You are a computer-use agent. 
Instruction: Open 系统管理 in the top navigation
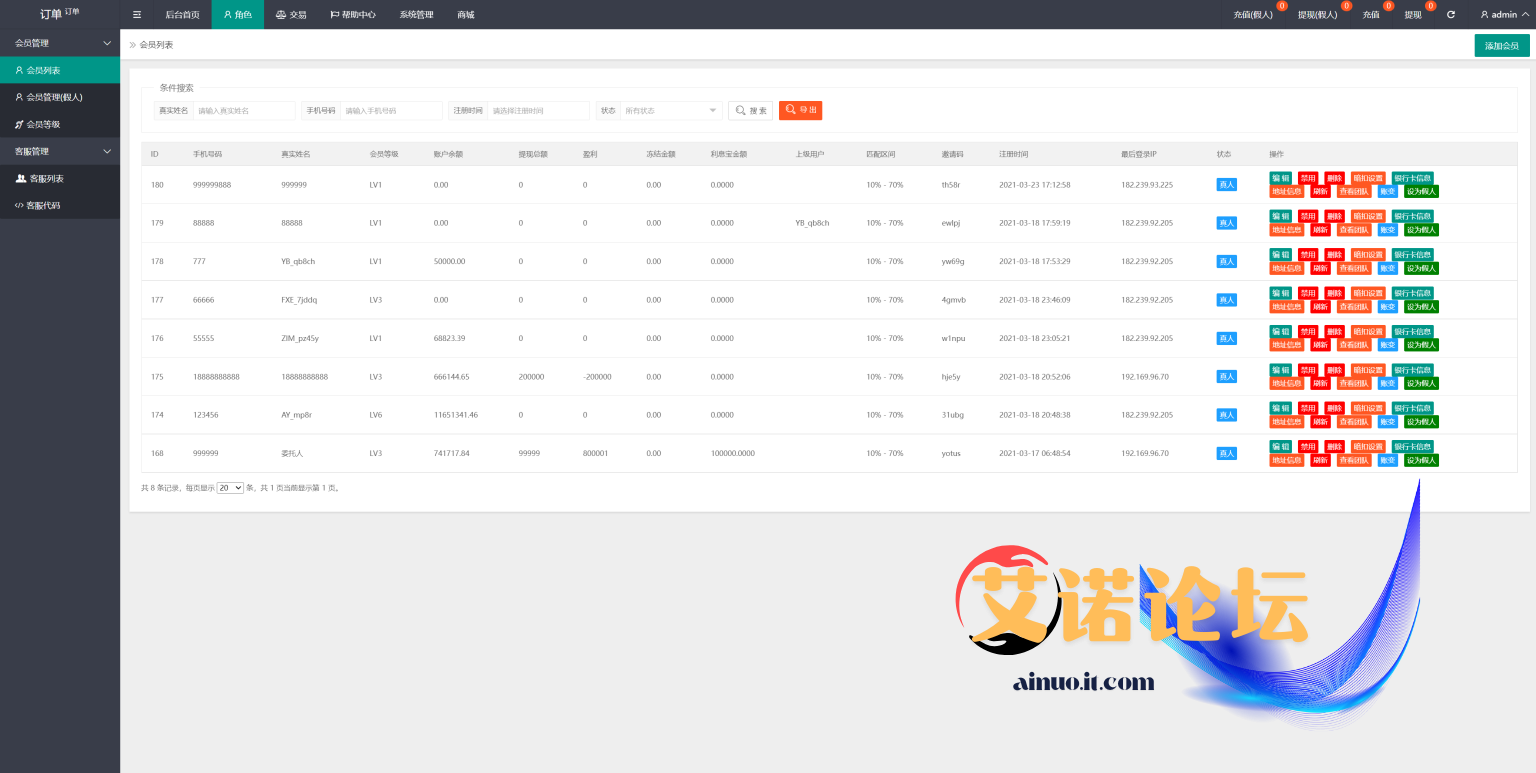pos(416,15)
